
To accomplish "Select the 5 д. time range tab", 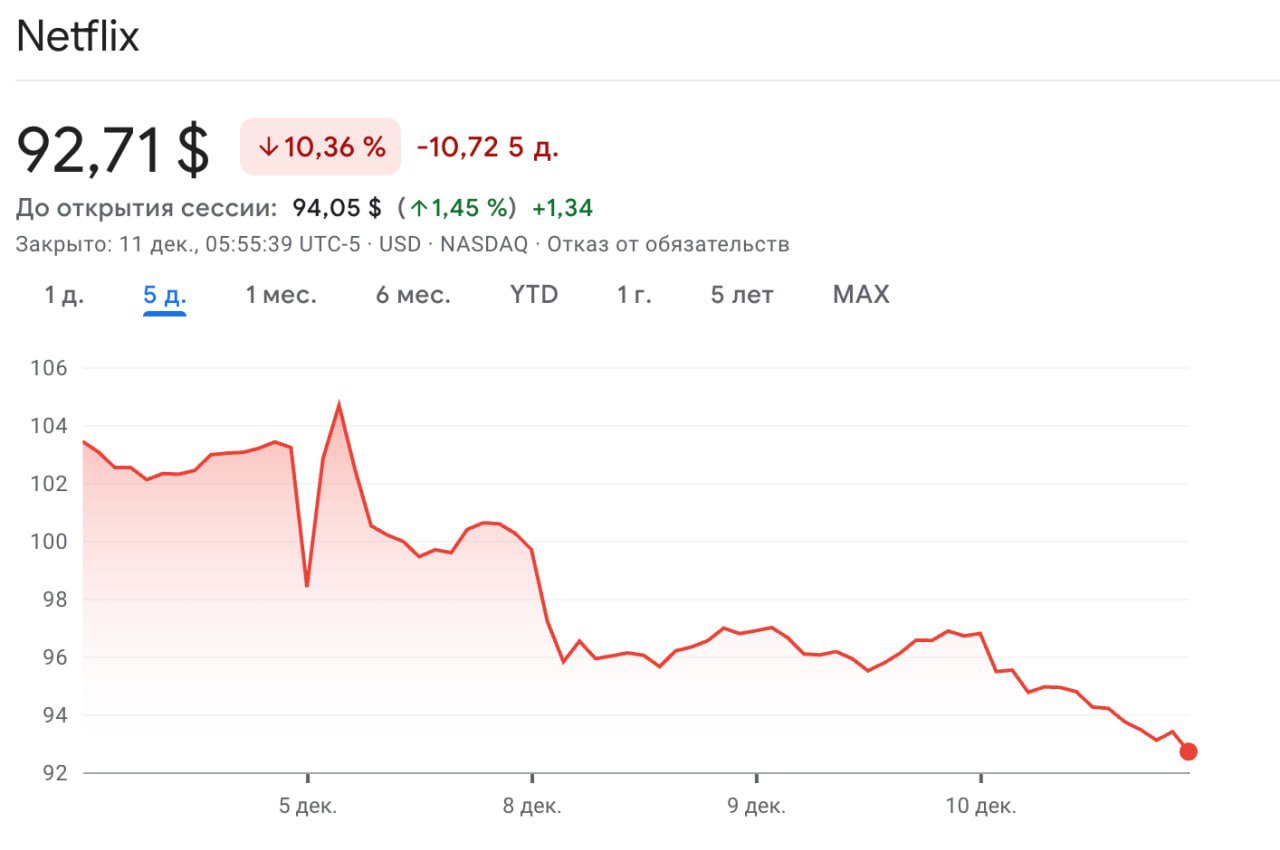I will click(x=165, y=295).
